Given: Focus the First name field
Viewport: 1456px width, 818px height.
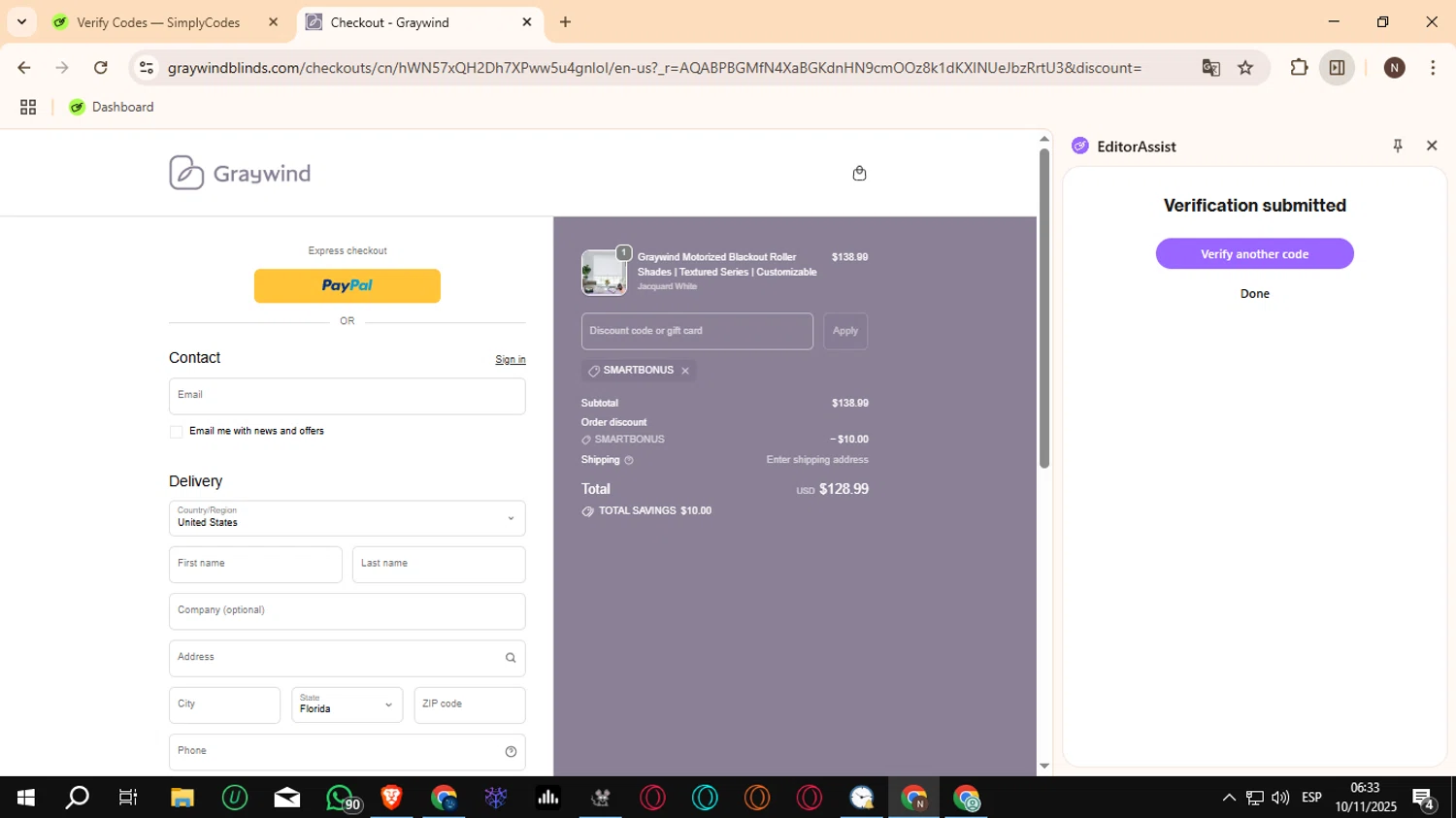Looking at the screenshot, I should coord(255,565).
